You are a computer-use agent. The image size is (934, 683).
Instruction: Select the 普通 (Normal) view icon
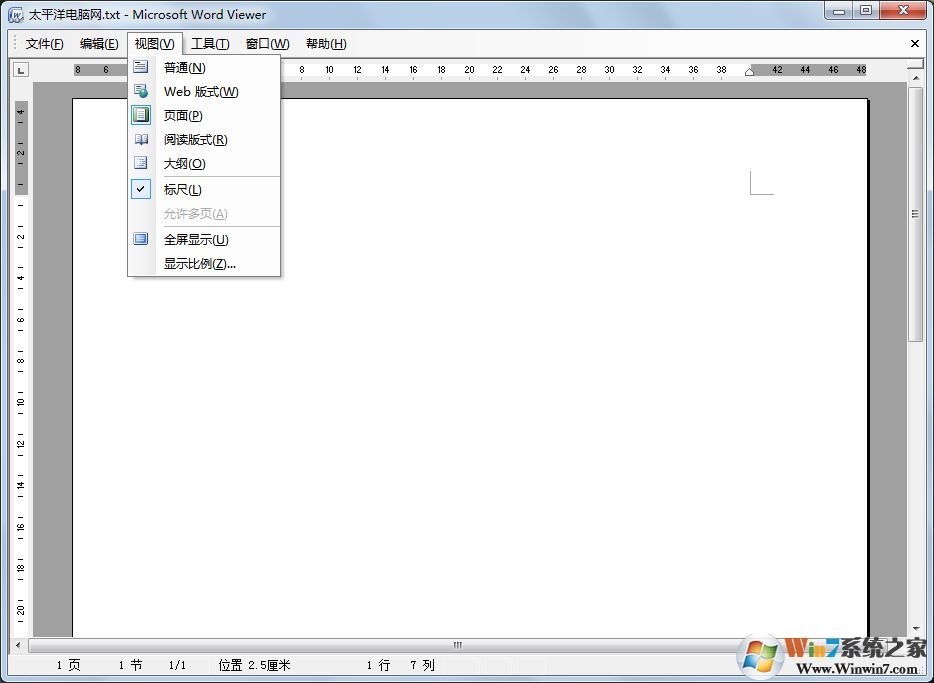click(141, 67)
